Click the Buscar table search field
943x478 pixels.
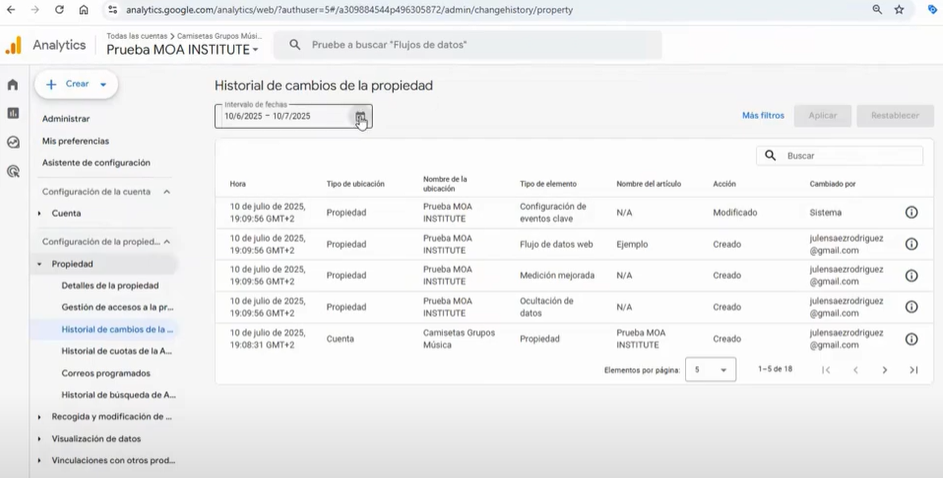pos(840,156)
